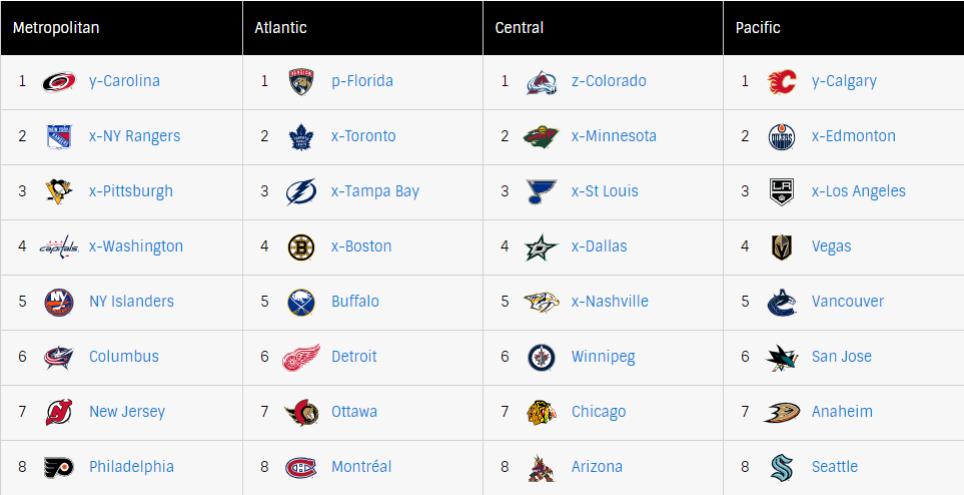The image size is (964, 495).
Task: Click the Seattle Kraken logo
Action: point(782,467)
